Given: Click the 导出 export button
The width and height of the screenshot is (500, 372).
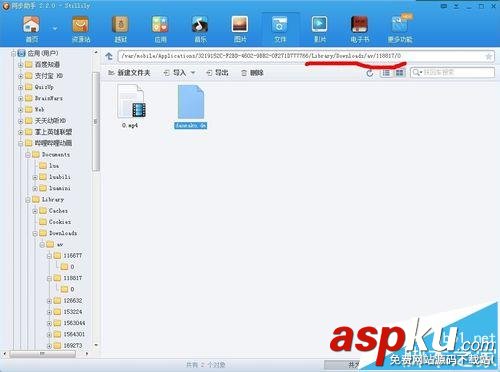Looking at the screenshot, I should point(217,73).
